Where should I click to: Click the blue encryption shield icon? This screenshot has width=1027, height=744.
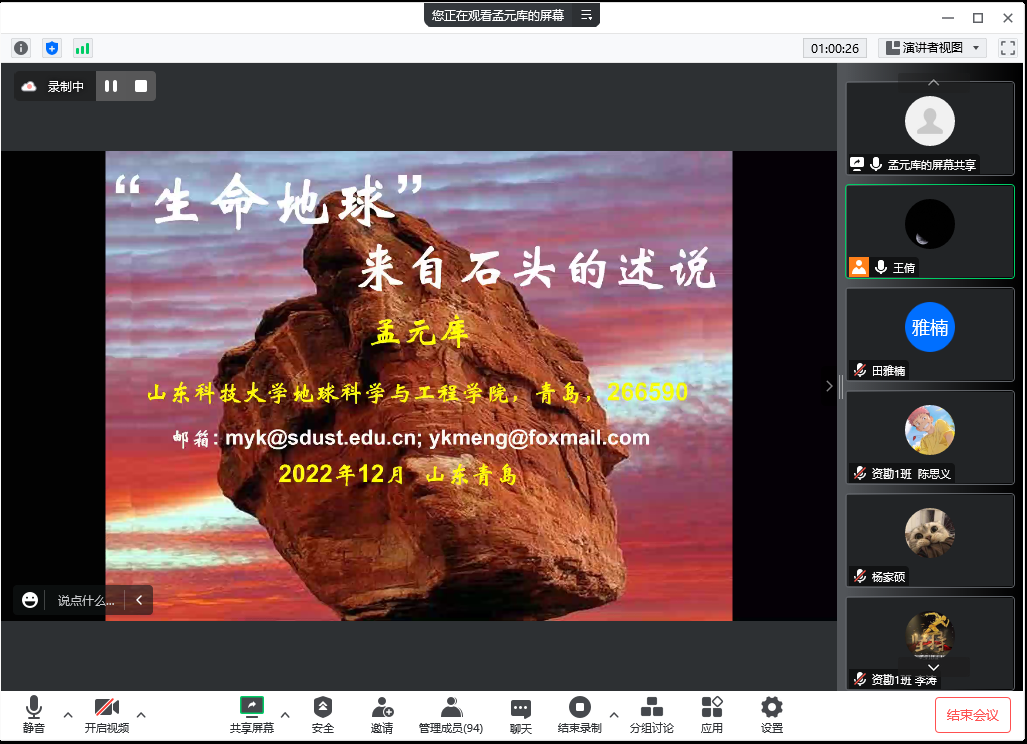click(x=52, y=48)
